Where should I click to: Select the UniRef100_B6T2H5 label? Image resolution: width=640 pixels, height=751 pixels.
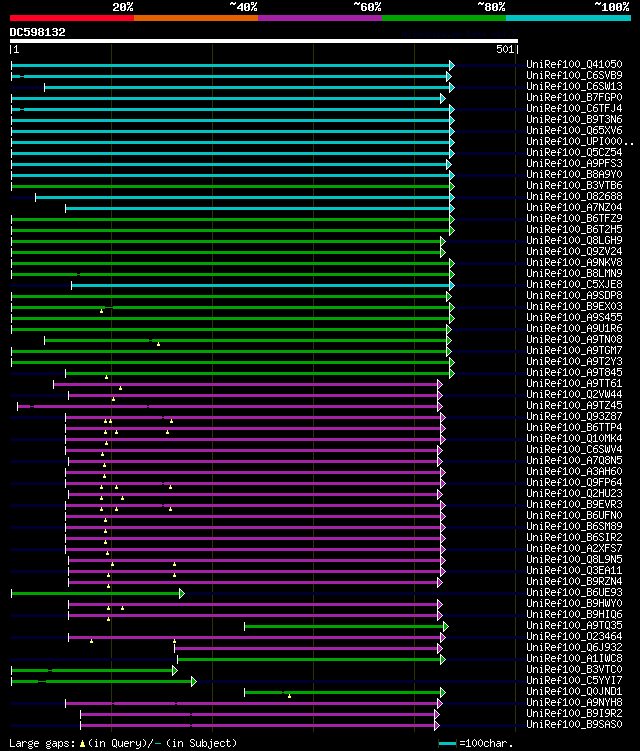click(574, 229)
